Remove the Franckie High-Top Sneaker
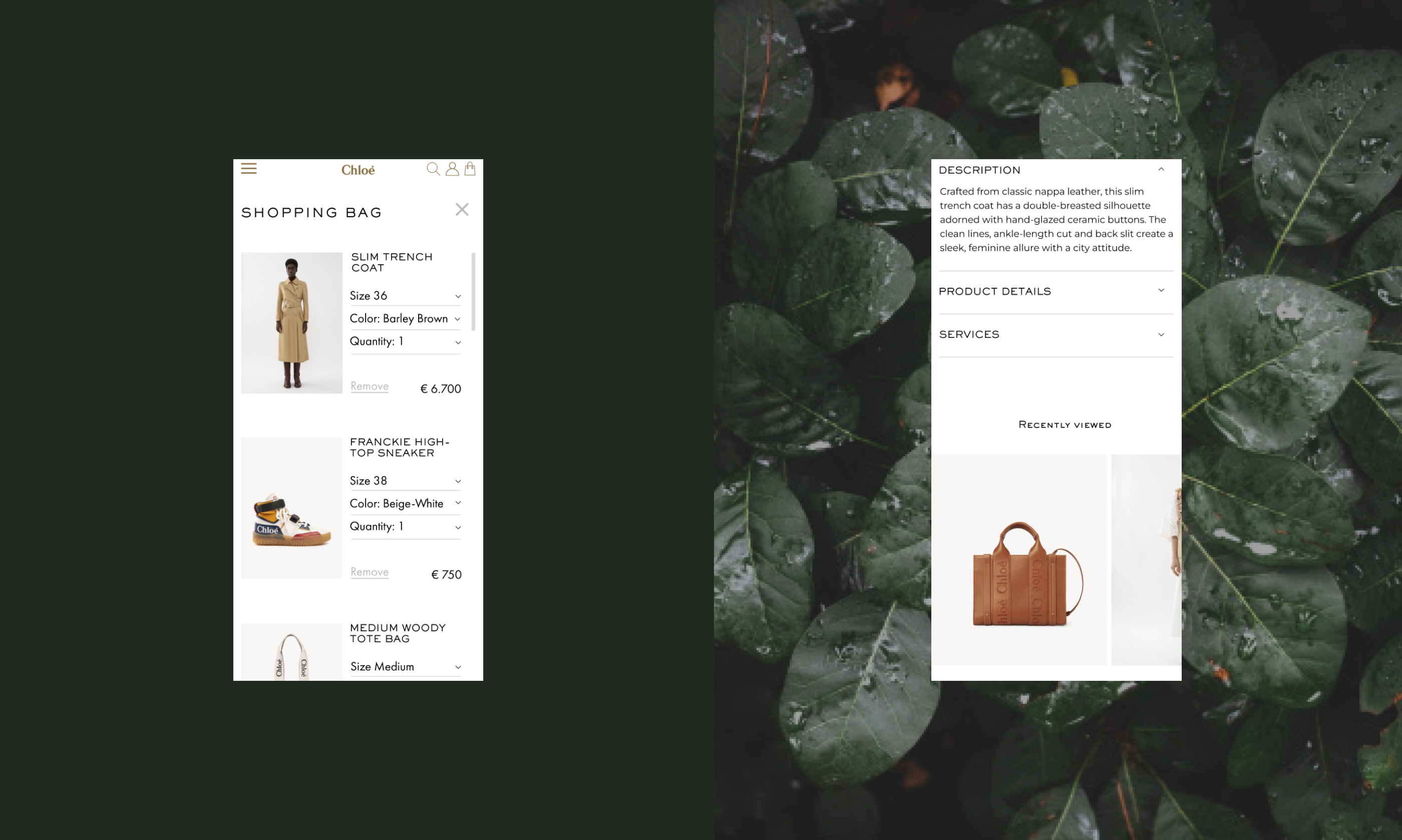 point(369,572)
